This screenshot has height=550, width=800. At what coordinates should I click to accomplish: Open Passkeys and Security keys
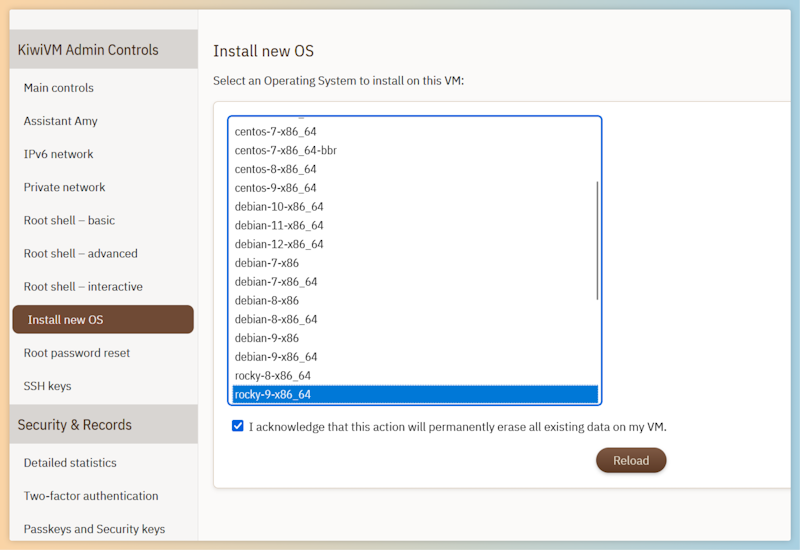click(94, 529)
